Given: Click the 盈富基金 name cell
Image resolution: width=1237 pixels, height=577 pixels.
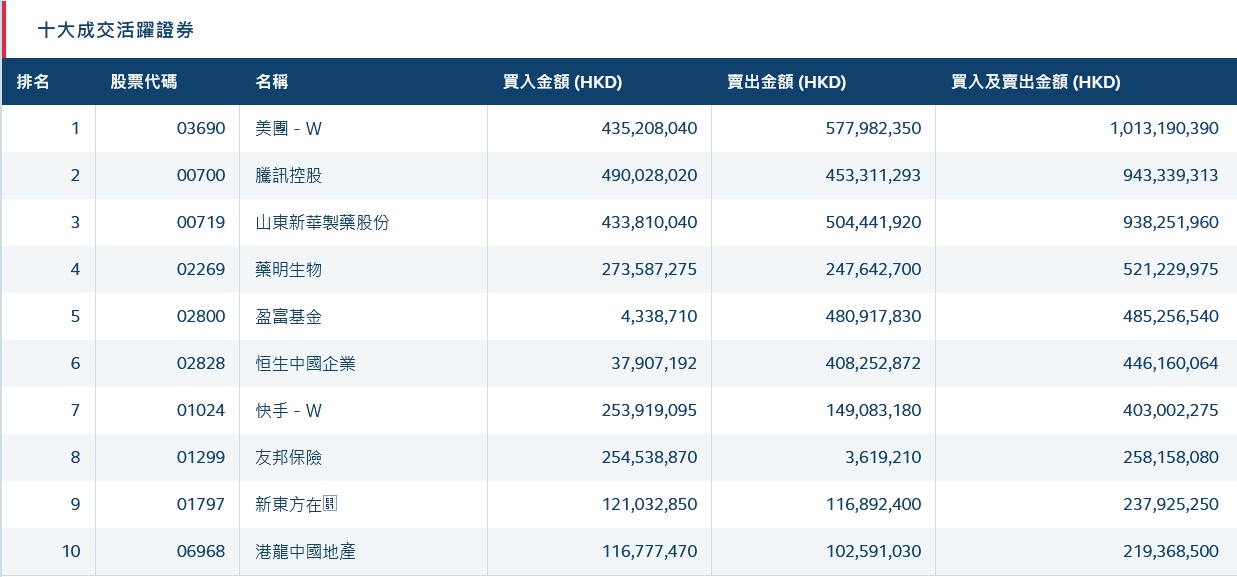Looking at the screenshot, I should coord(289,316).
